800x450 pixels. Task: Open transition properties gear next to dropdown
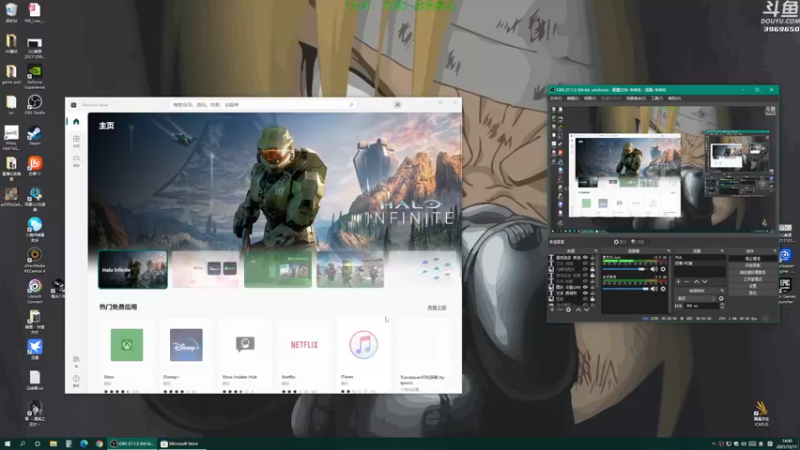721,298
